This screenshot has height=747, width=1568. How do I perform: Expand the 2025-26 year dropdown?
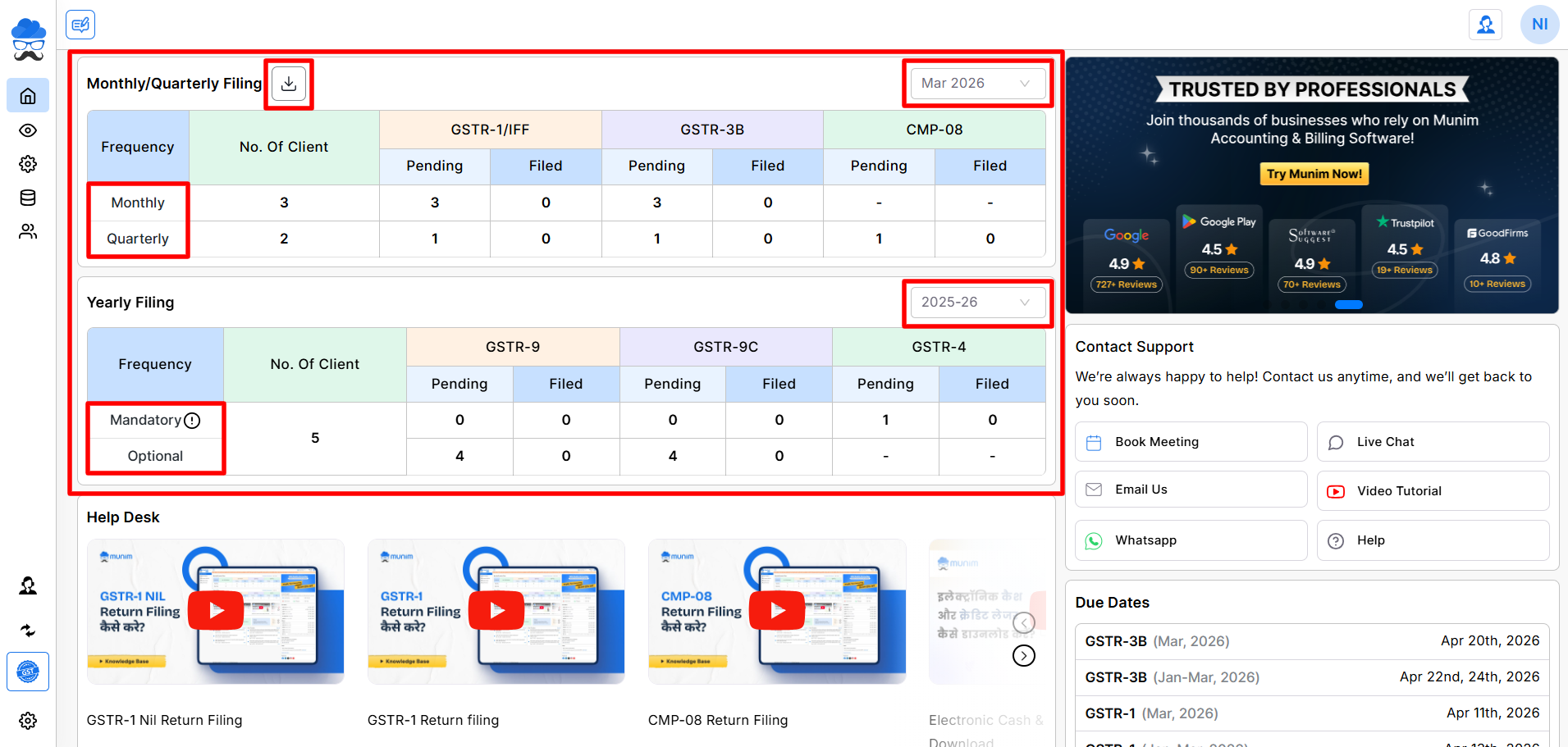point(976,303)
